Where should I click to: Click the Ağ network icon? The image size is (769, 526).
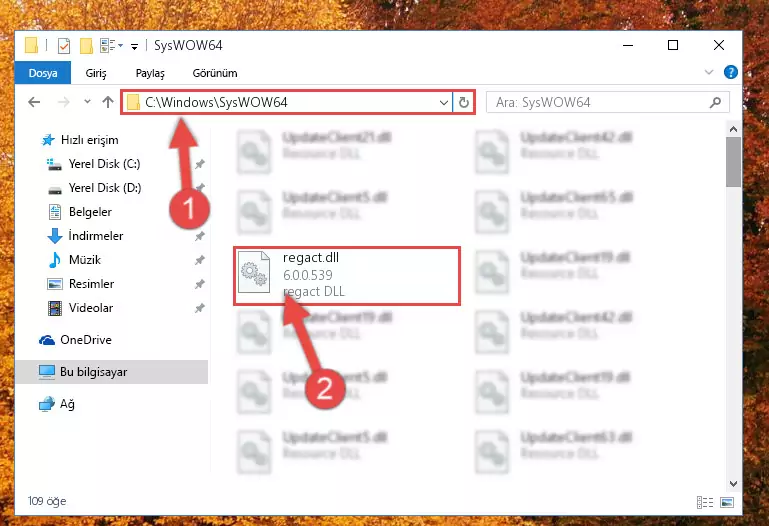click(47, 404)
